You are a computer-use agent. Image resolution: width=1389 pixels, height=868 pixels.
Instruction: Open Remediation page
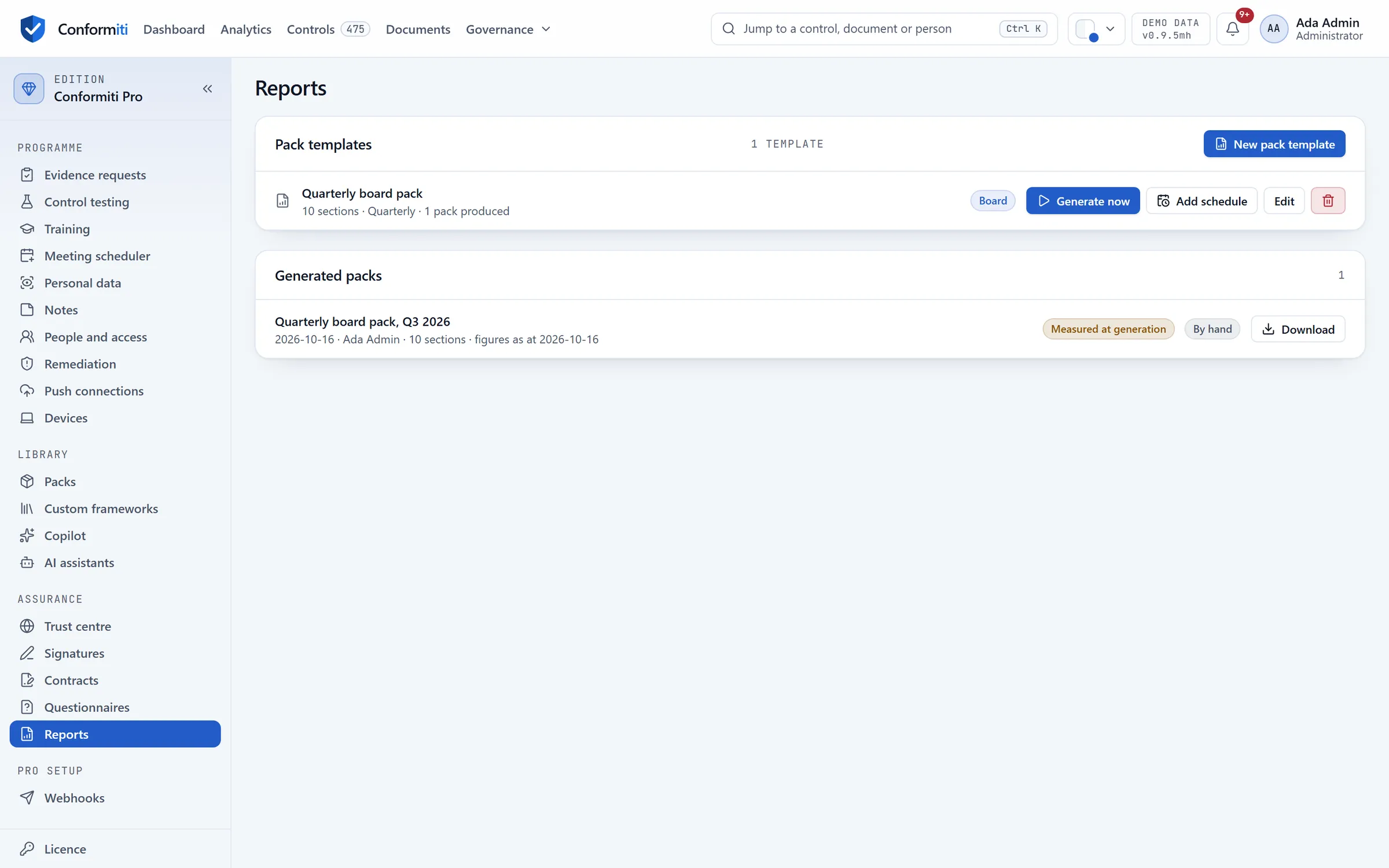(x=115, y=364)
